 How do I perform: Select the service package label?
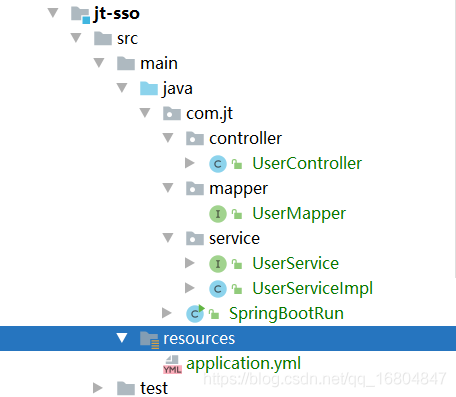pos(234,238)
